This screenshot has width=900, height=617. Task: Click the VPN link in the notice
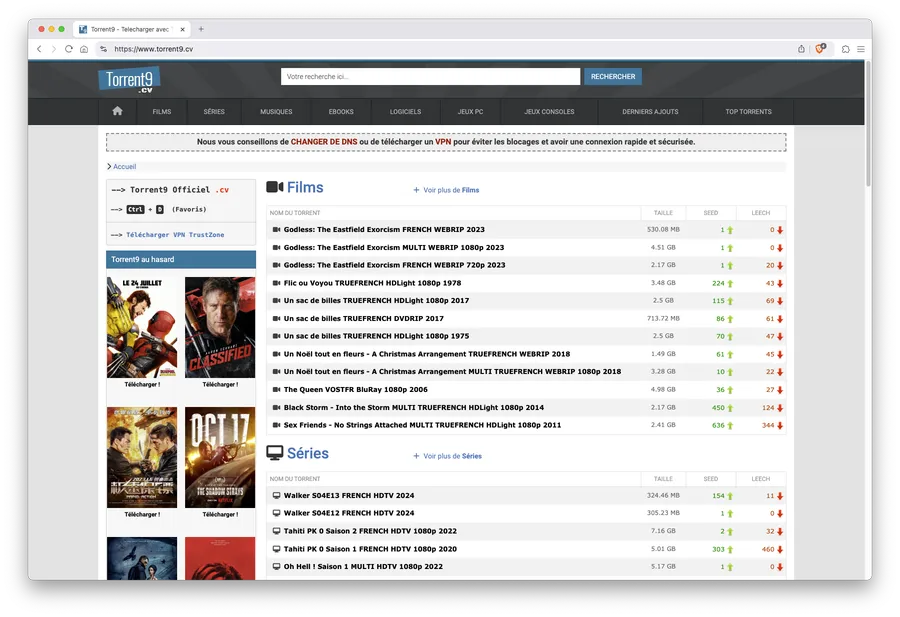pyautogui.click(x=443, y=142)
